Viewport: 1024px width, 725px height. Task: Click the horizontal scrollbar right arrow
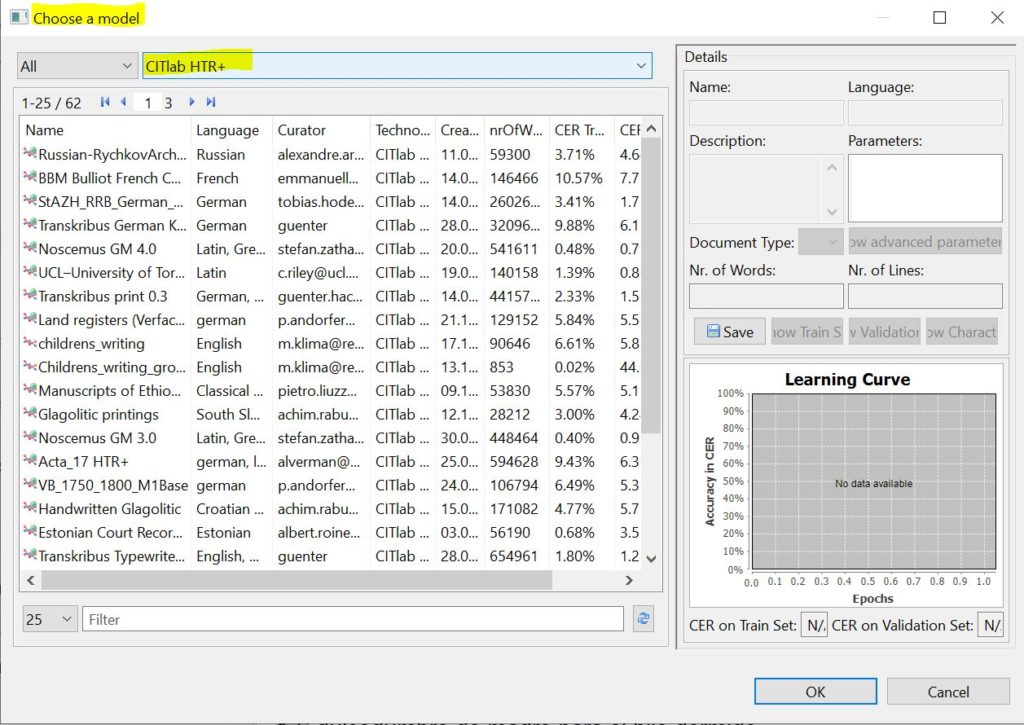[629, 580]
